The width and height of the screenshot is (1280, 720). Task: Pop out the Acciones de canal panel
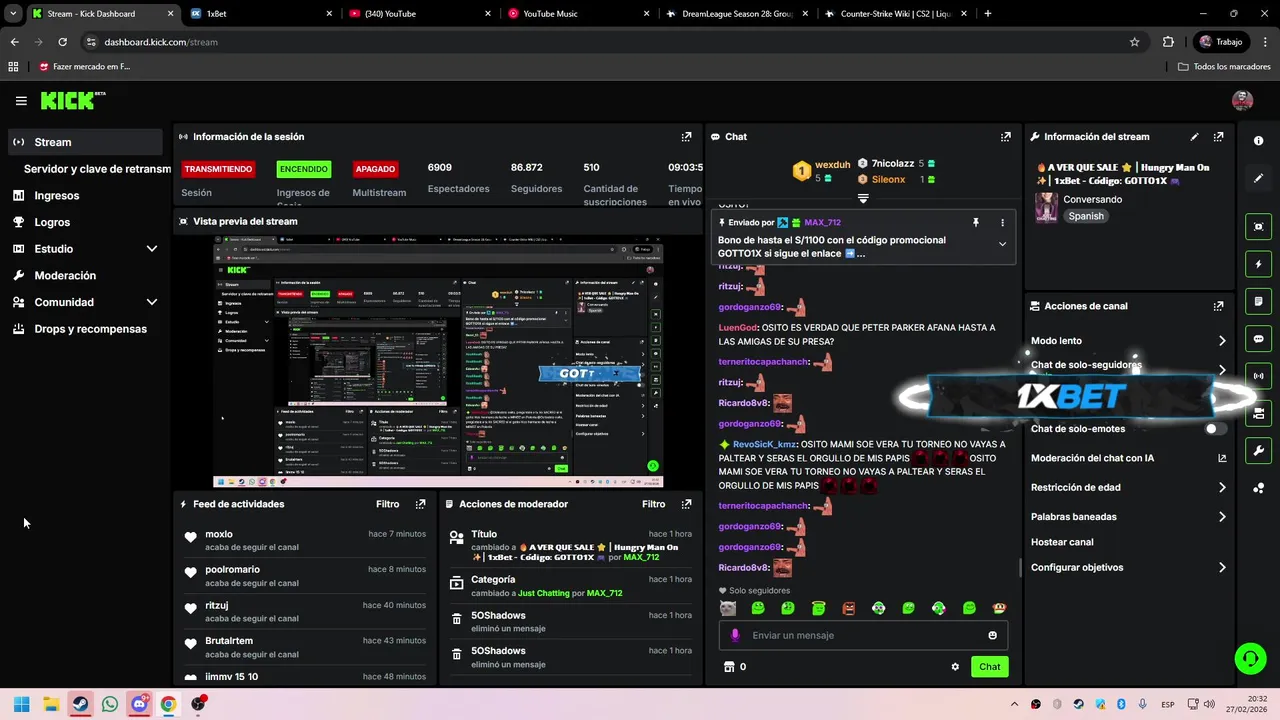1218,306
